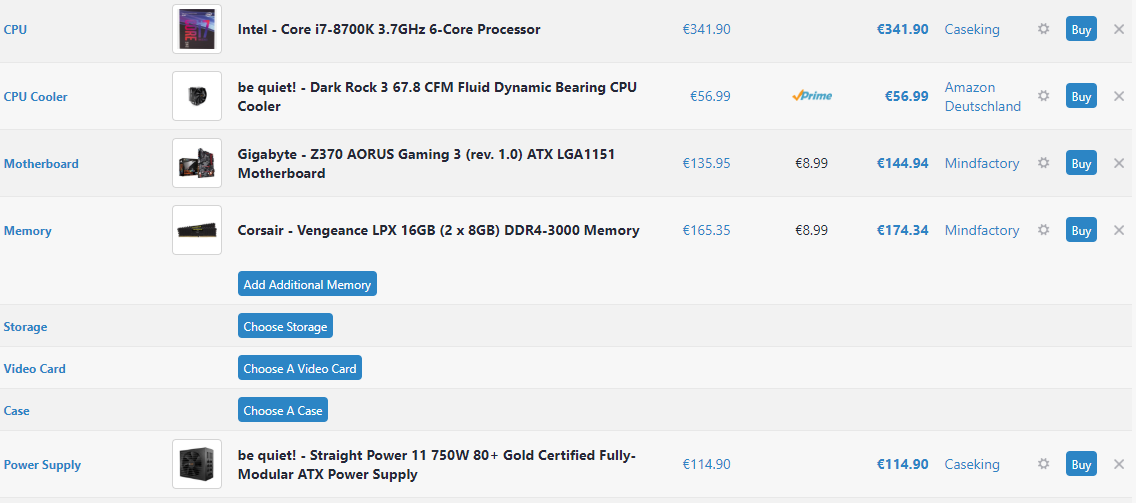Screen dimensions: 1136x503
Task: Buy the Intel Core i7-8700K from Caseking
Action: 1081,30
